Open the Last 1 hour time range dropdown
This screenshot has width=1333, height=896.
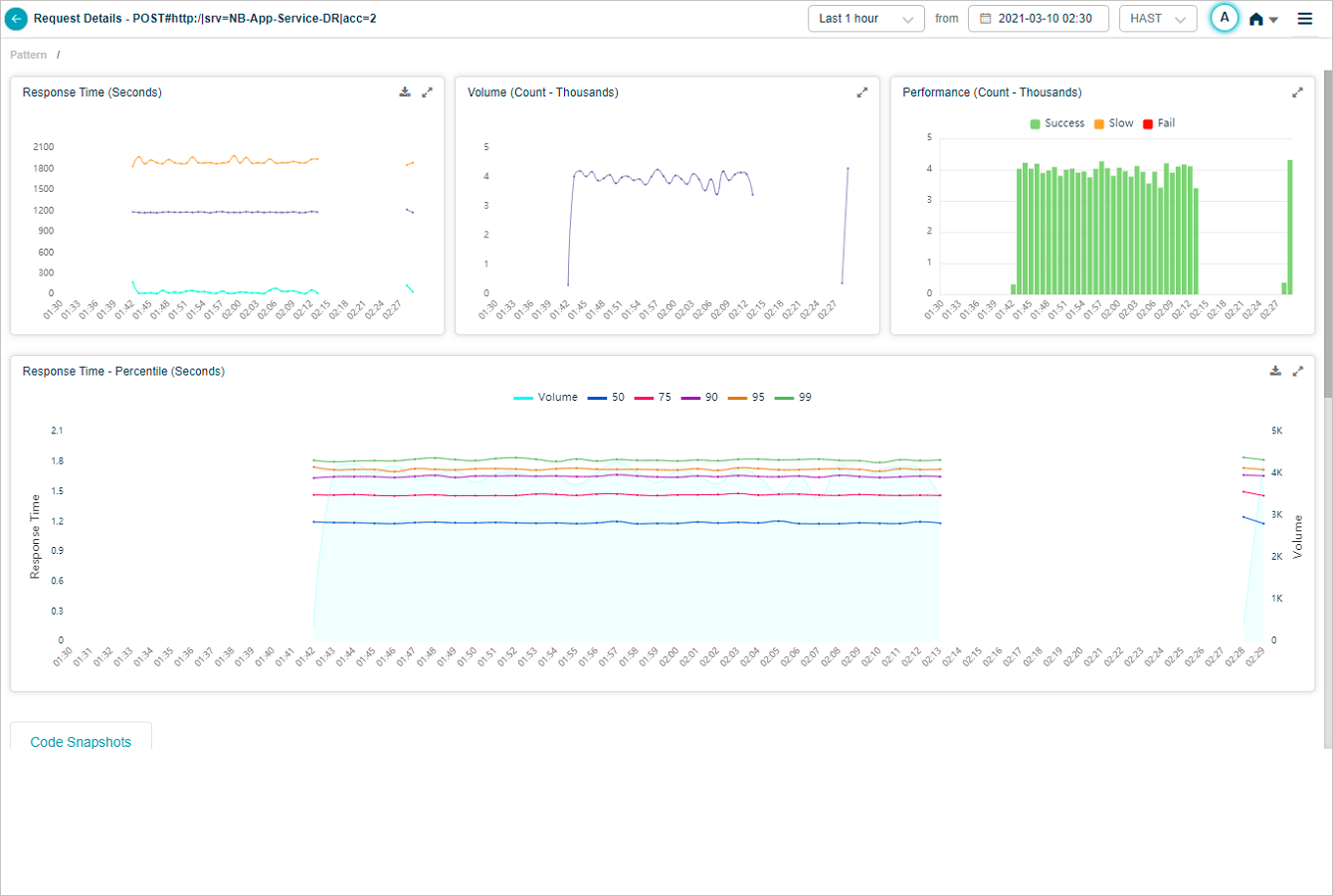point(865,19)
